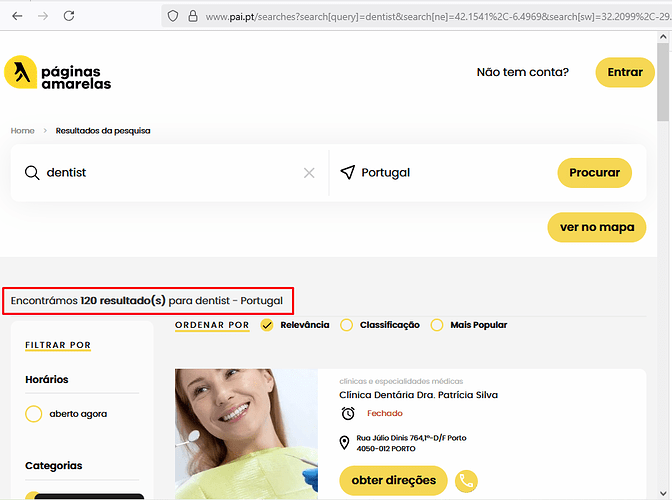Enable the aberto agora filter

pos(34,413)
